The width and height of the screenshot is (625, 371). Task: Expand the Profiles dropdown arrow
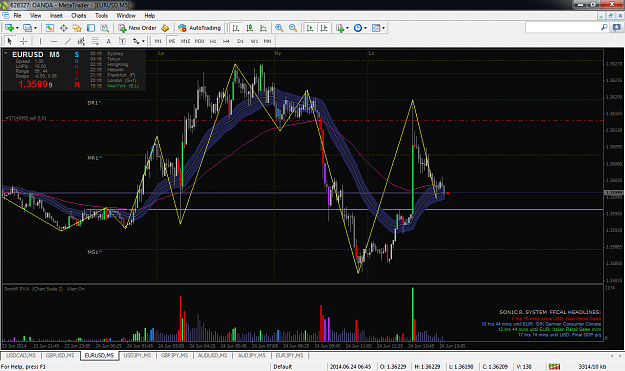coord(35,28)
